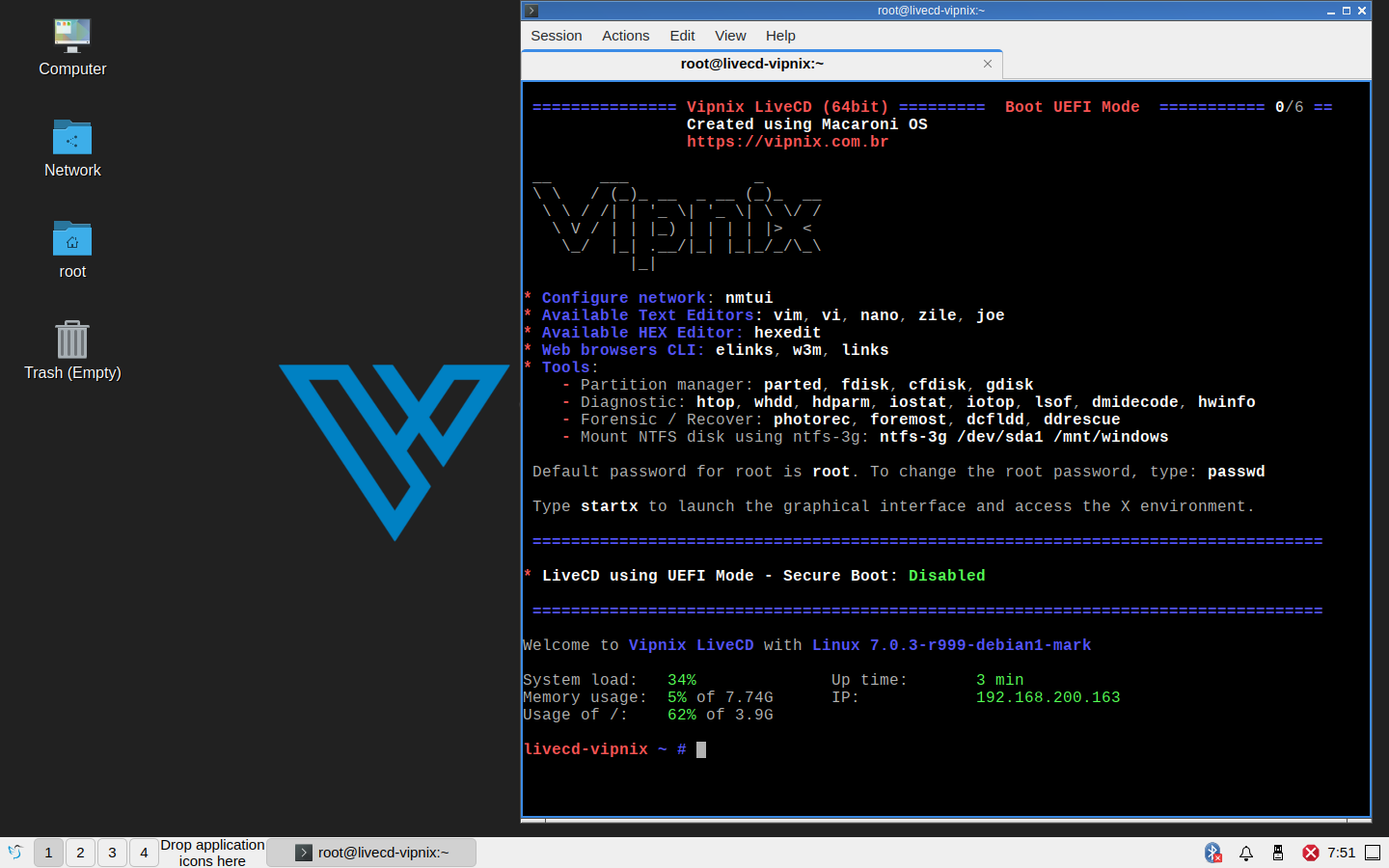Click the 'Drop application icons here' panel area
The height and width of the screenshot is (868, 1389).
(212, 853)
